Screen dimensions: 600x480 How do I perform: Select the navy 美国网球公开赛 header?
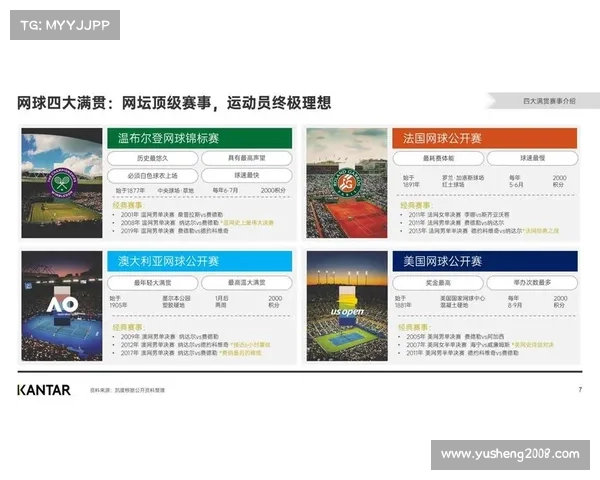point(485,261)
